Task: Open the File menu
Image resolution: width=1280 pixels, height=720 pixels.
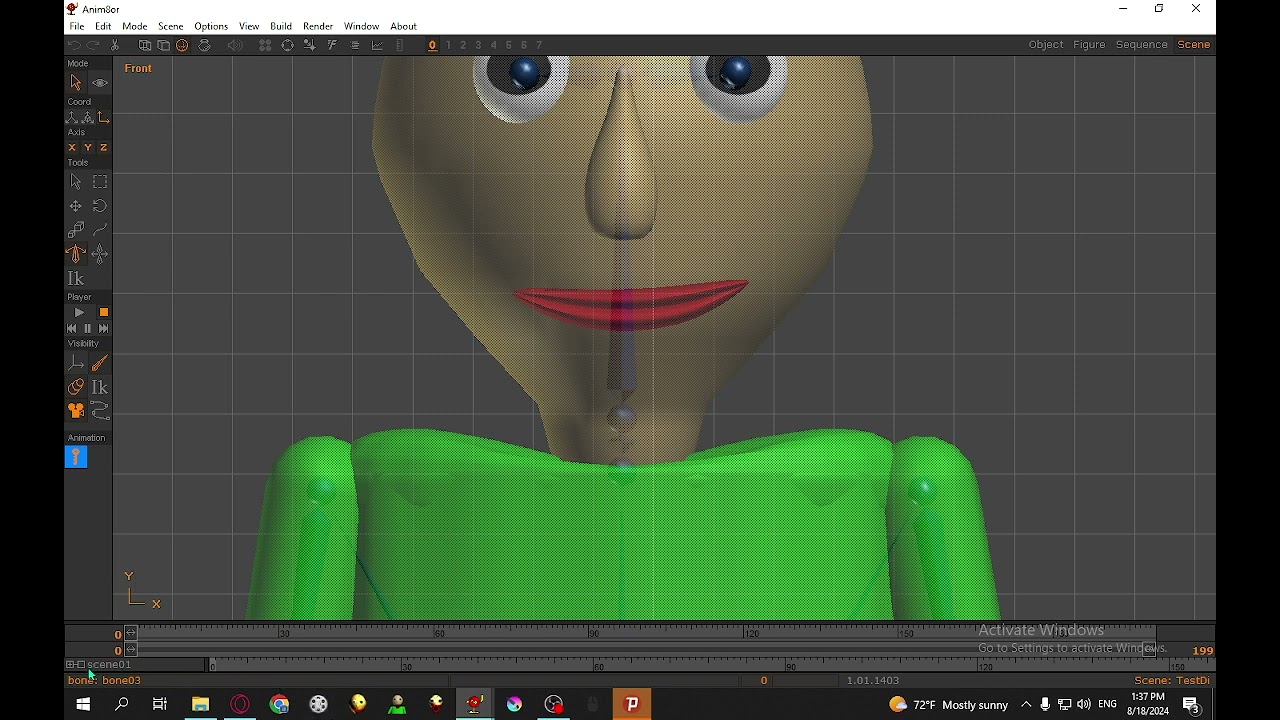Action: 76,26
